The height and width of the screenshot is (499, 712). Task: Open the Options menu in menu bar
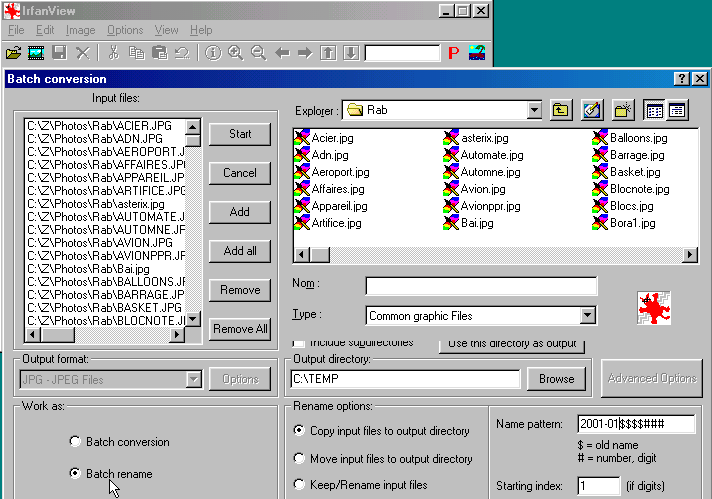[x=125, y=31]
